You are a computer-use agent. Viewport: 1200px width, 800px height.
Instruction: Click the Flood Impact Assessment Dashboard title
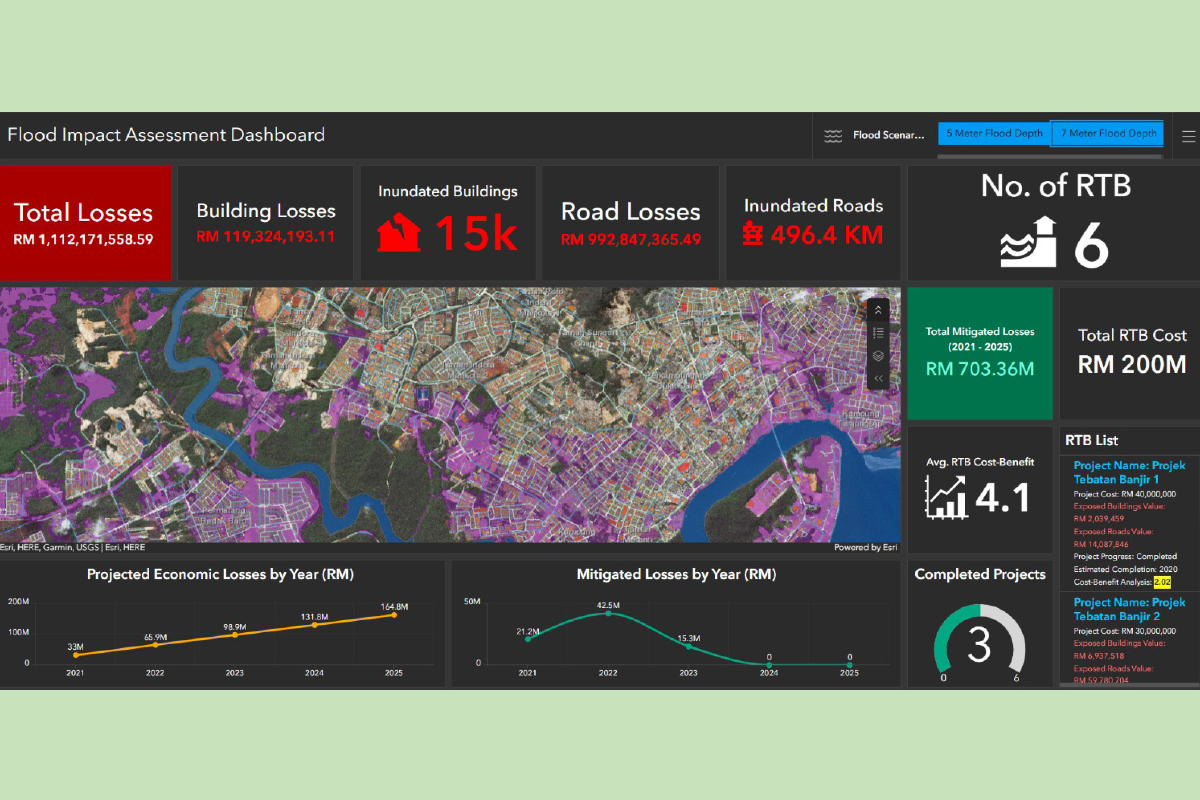coord(166,135)
